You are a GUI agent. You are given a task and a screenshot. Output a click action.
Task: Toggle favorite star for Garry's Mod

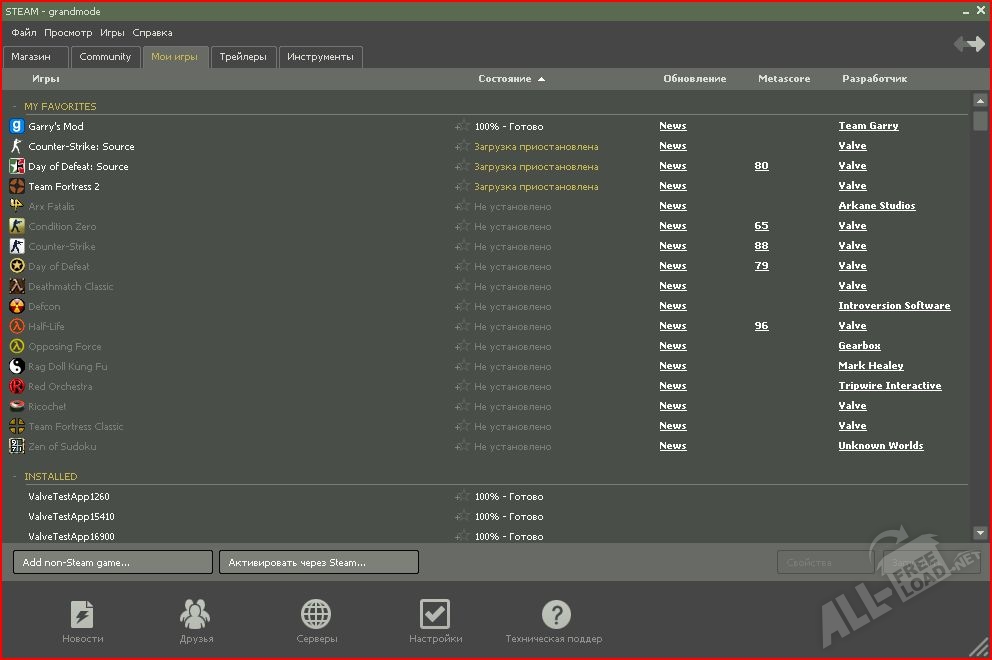463,127
